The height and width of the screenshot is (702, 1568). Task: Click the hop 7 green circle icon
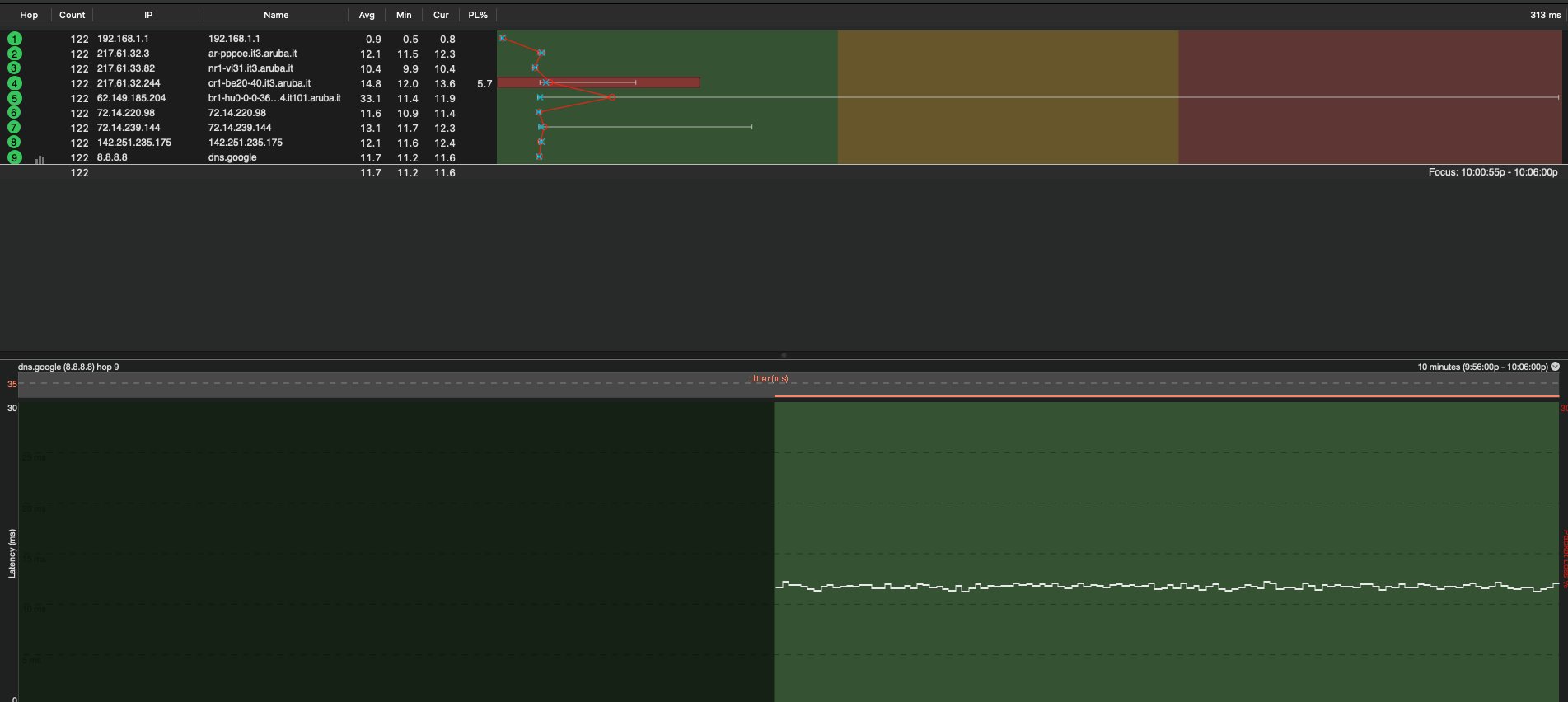click(x=14, y=128)
